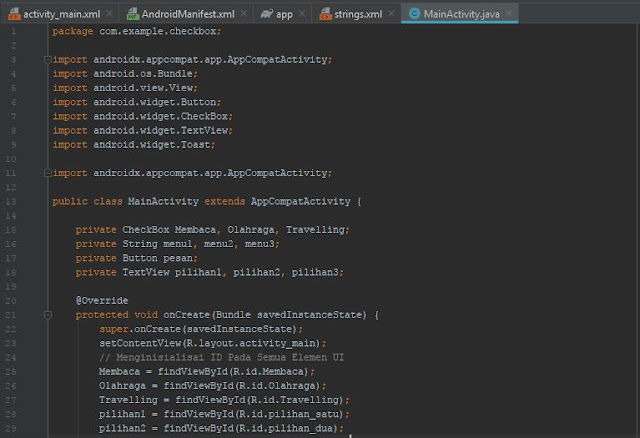Click 'android.widget.Toast' import text

[152, 145]
